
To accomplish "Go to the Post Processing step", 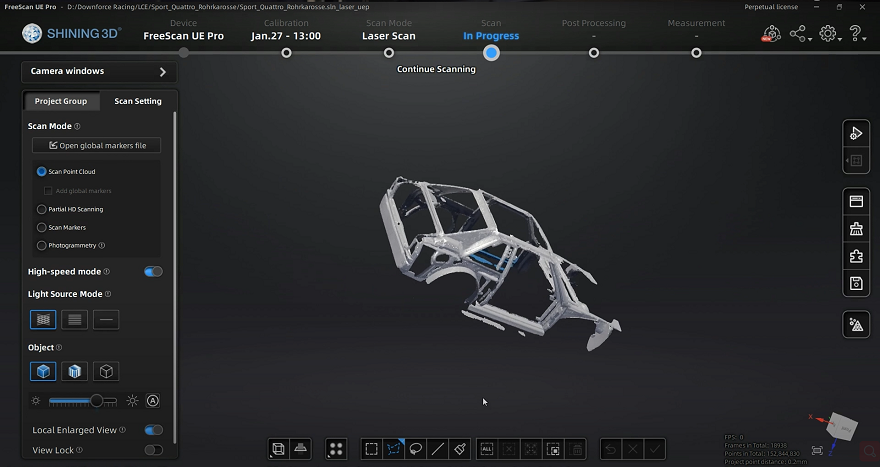I will tap(593, 53).
